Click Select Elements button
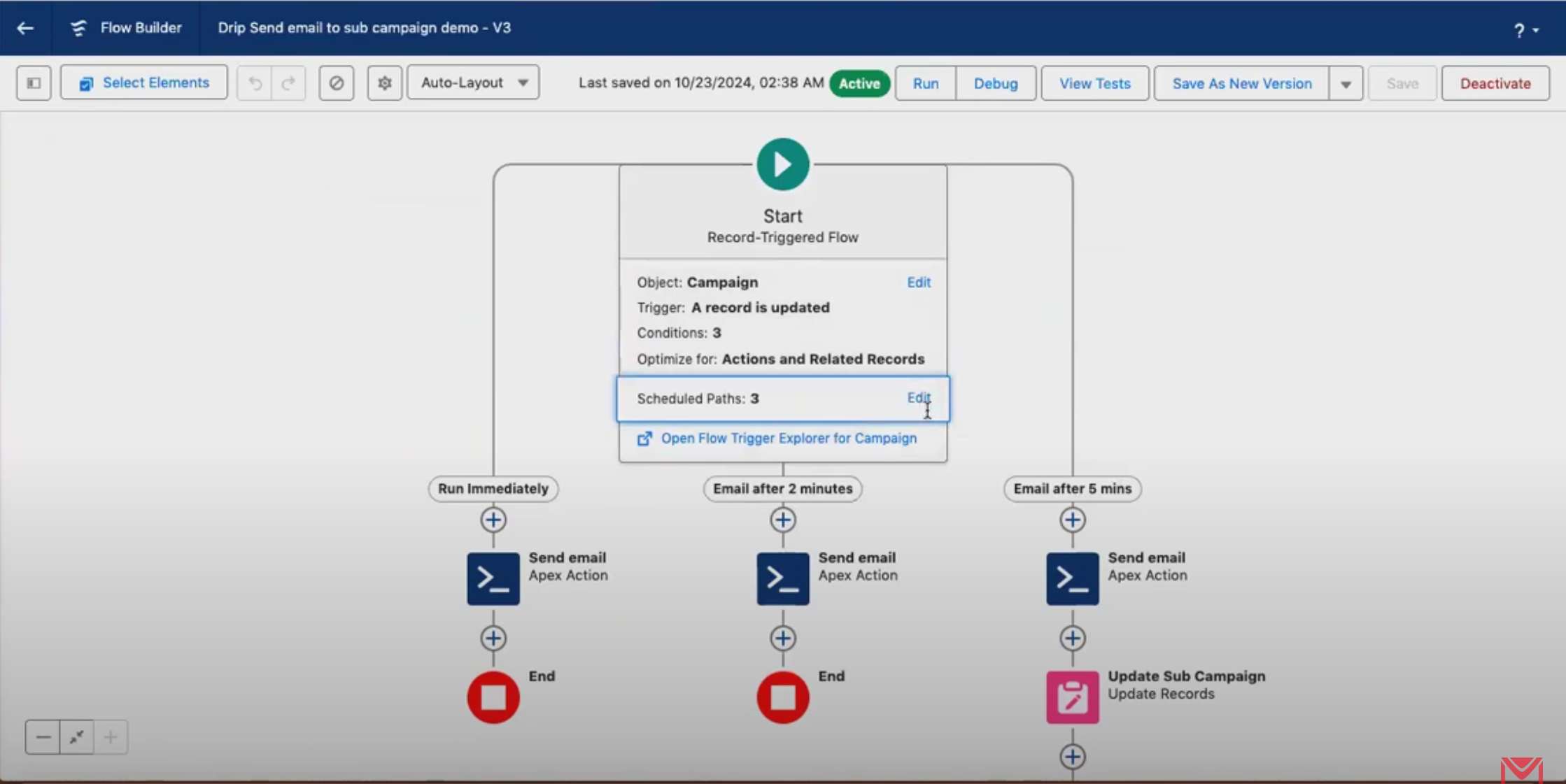1566x784 pixels. tap(144, 83)
